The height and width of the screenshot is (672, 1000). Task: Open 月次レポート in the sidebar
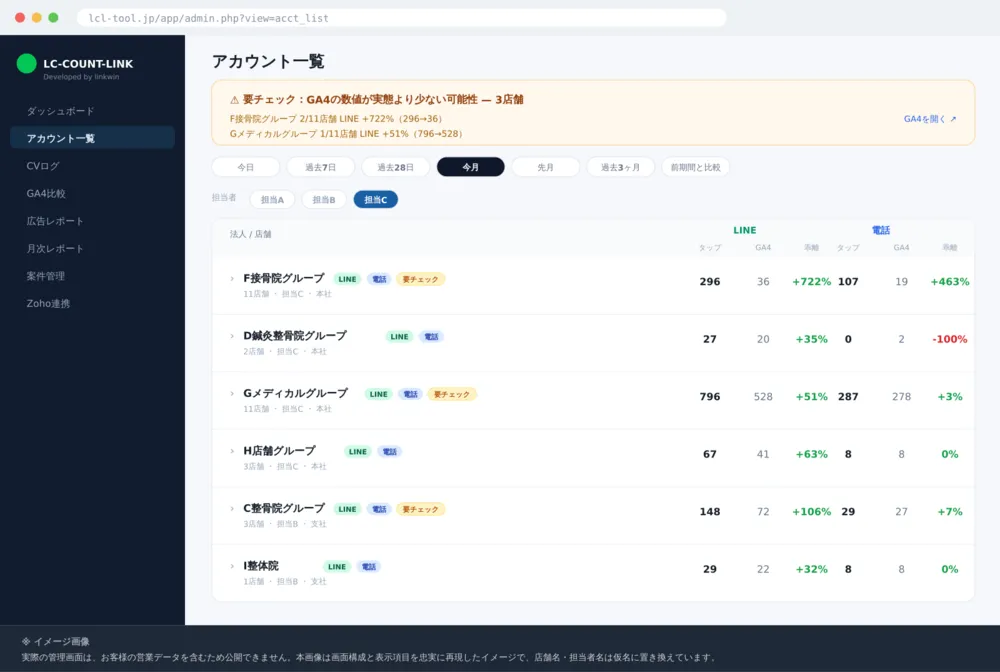click(55, 249)
